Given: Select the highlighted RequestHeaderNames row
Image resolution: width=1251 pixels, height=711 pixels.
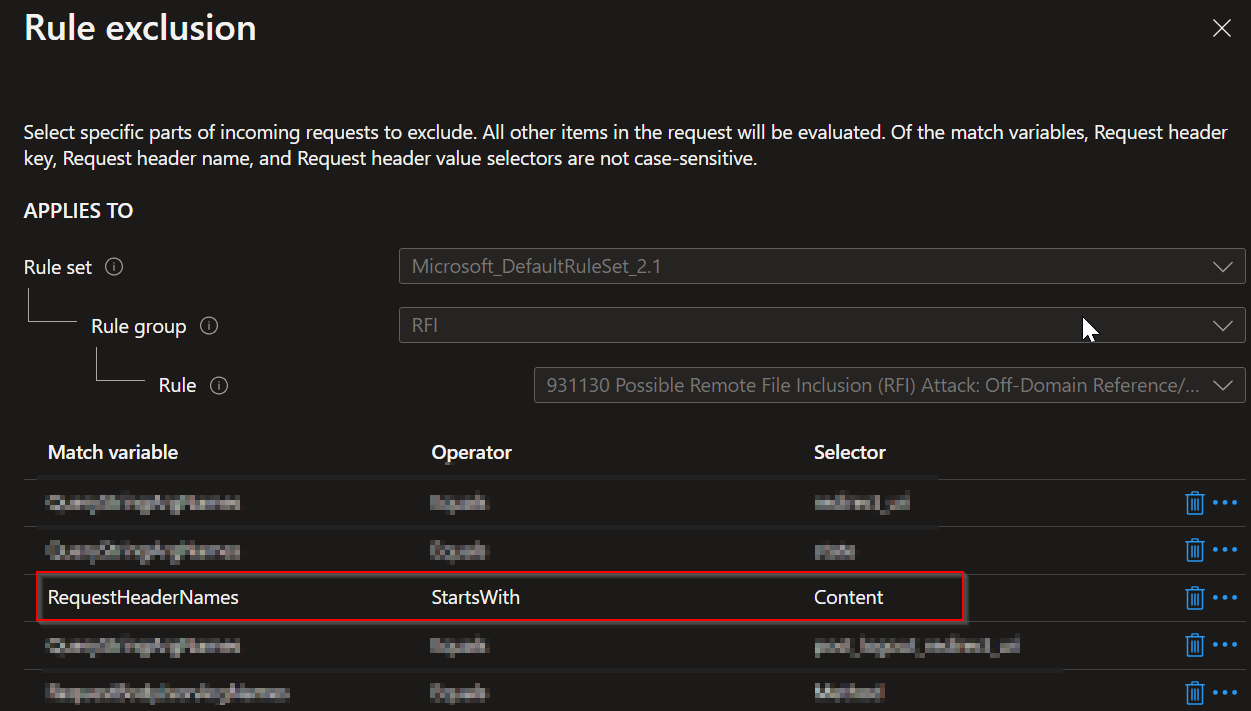Looking at the screenshot, I should (x=500, y=597).
